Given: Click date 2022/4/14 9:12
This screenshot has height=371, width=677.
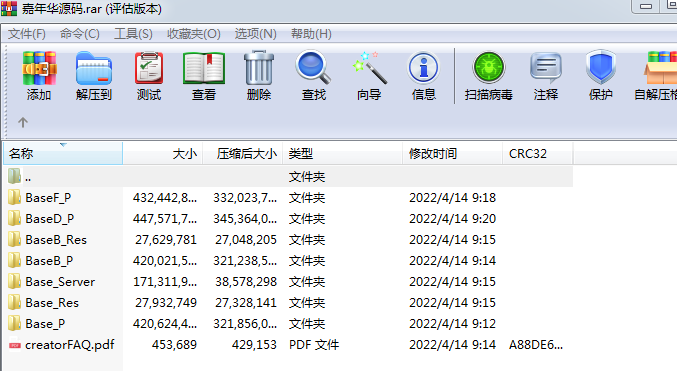Looking at the screenshot, I should point(452,324).
